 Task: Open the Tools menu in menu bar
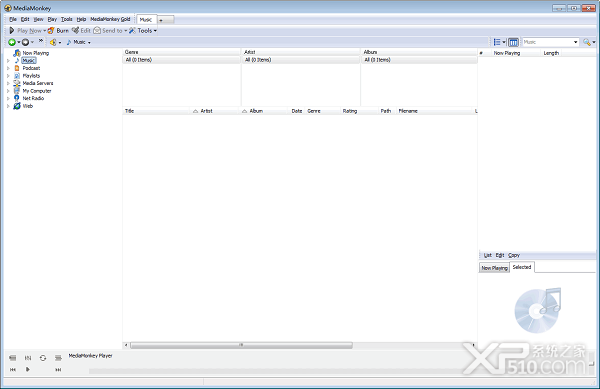pos(67,19)
